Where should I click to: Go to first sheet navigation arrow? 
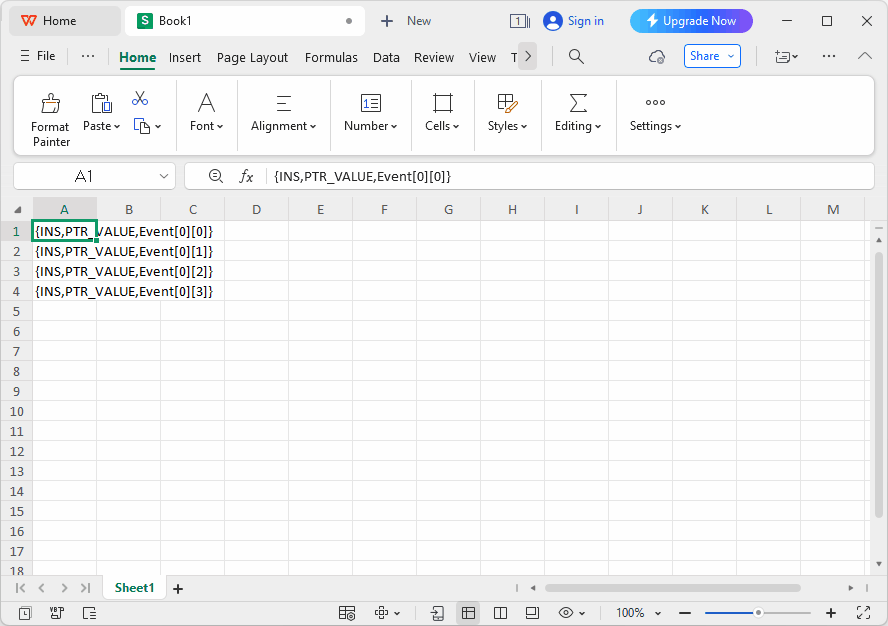point(20,588)
